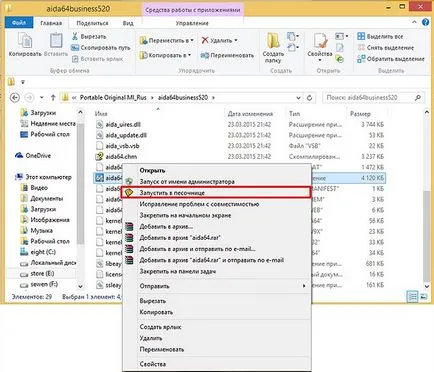
Task: Click navigation pane scroll down arrow
Action: (x=80, y=286)
